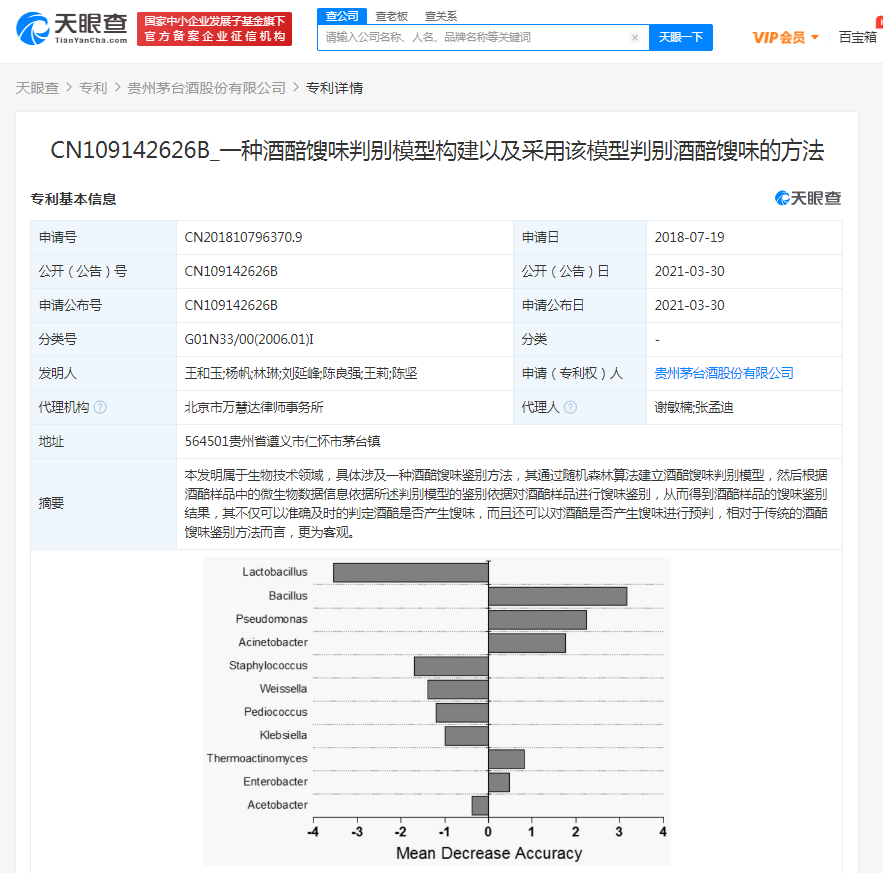
Task: Click the 摘要 abstract paragraph
Action: click(506, 504)
